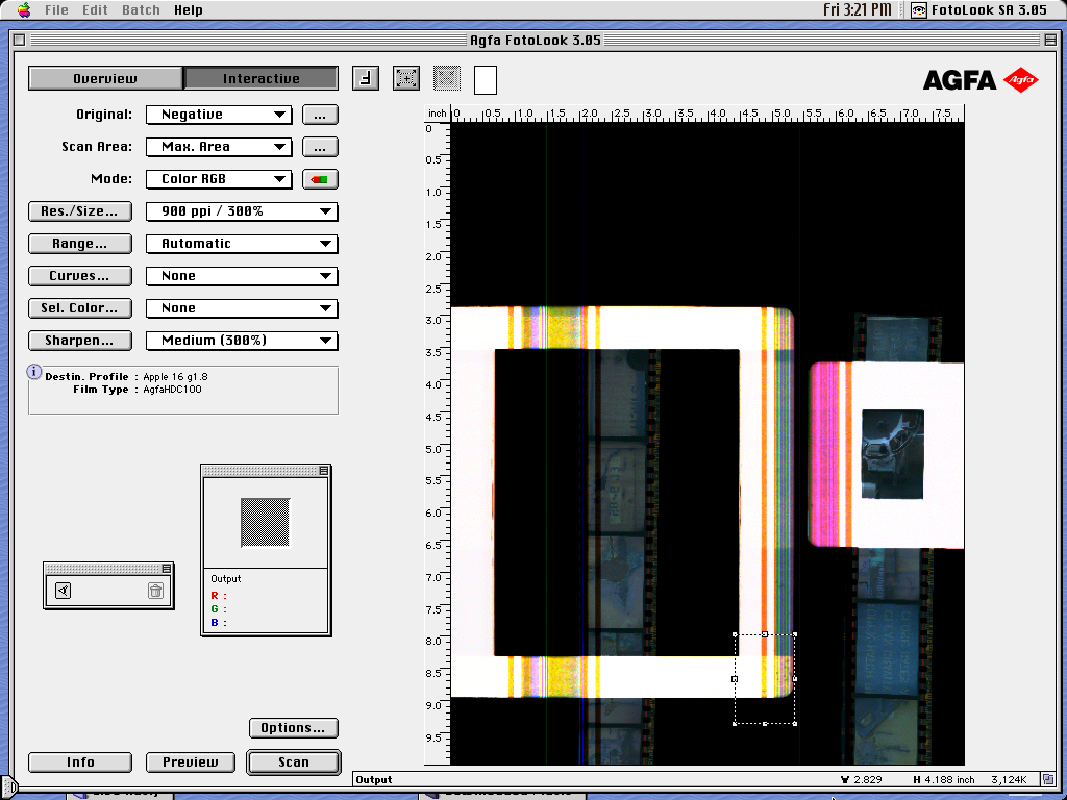The width and height of the screenshot is (1067, 800).
Task: Click the slide photo thumbnail in the preview
Action: pyautogui.click(x=892, y=453)
